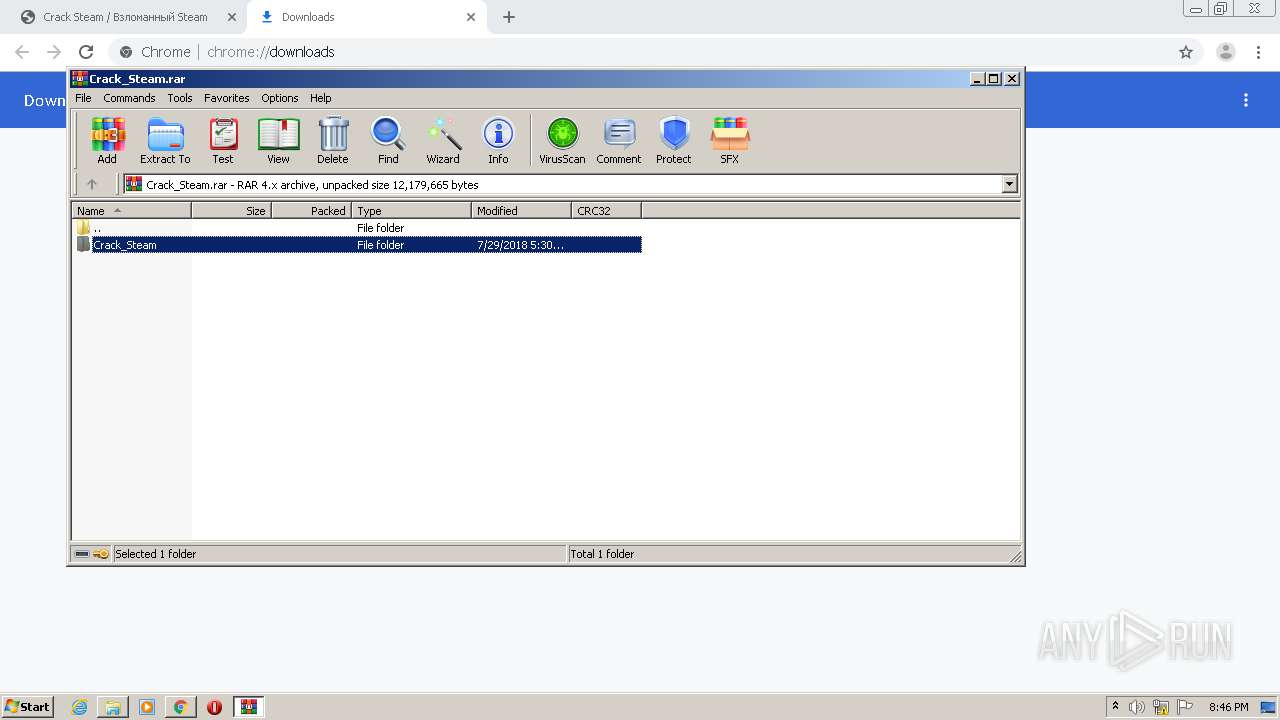Select the parent '..' folder entry
Screen dimensions: 1280x720
(x=358, y=228)
